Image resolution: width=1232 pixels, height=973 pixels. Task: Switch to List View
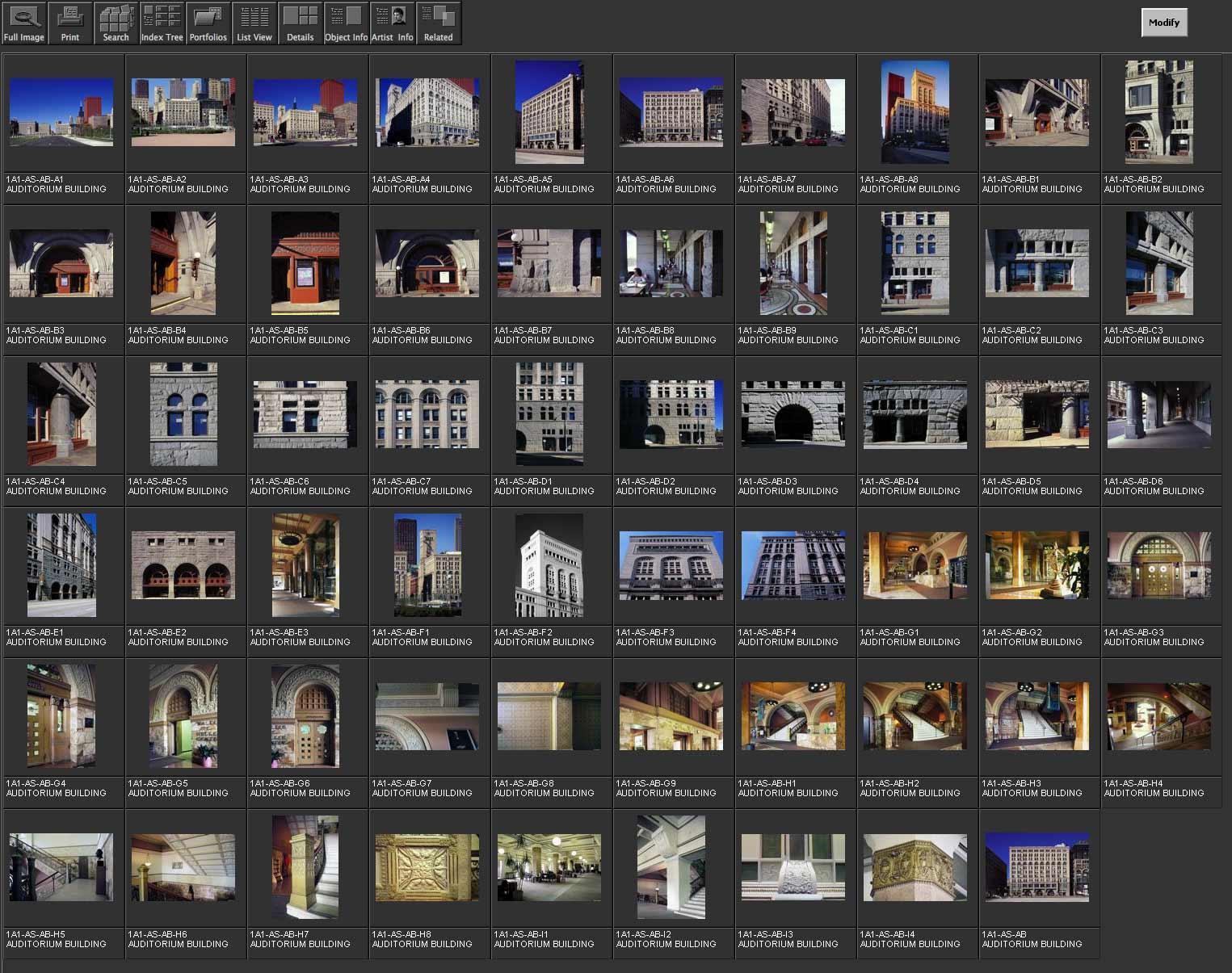[254, 23]
